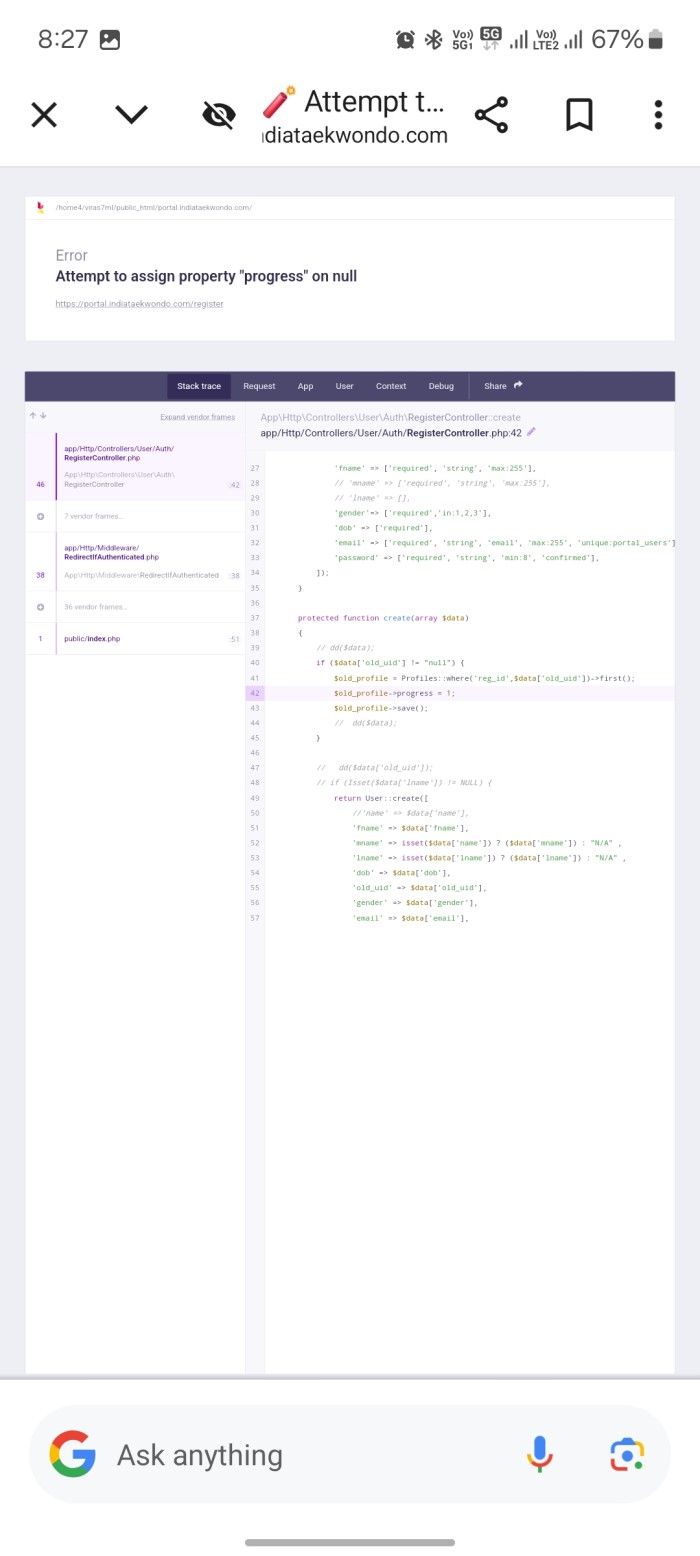Tap the share icon in the top bar
Screen dimensions: 700x1556
[x=491, y=115]
